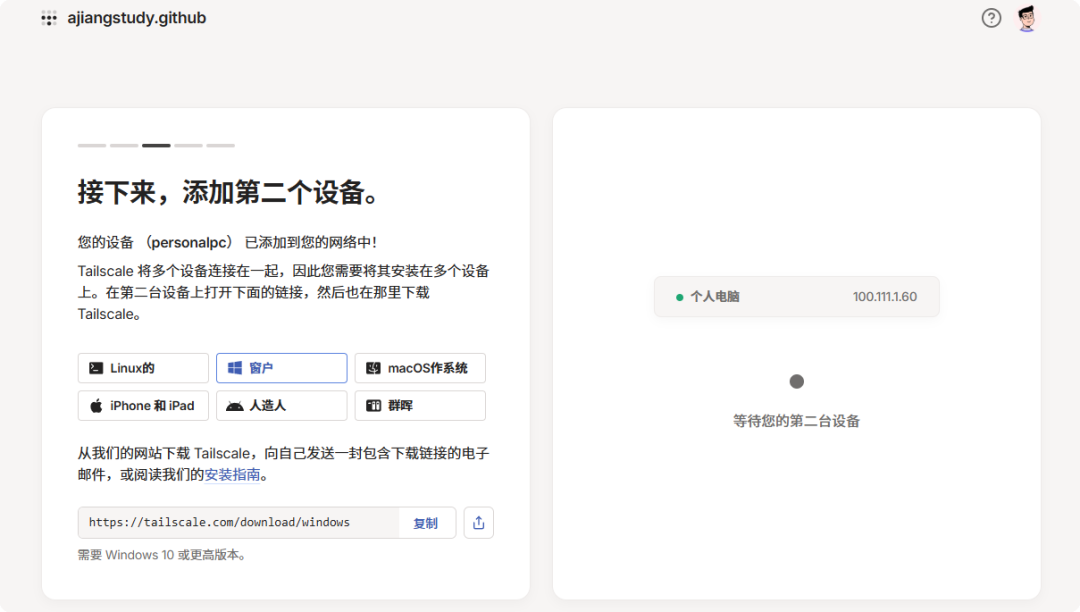This screenshot has width=1080, height=612.
Task: Click the macOS Finder icon
Action: [373, 368]
